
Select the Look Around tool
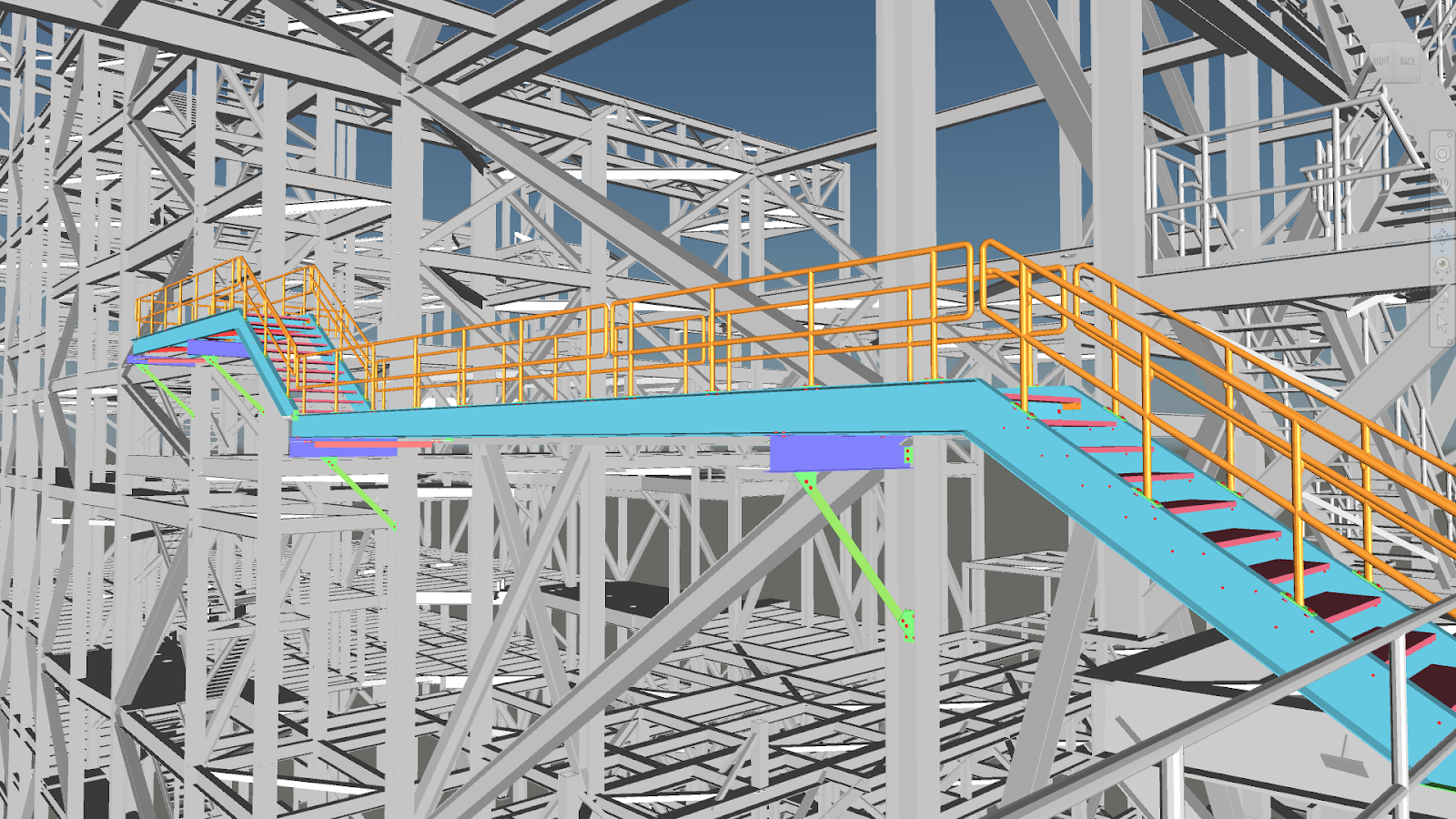pos(1442,265)
